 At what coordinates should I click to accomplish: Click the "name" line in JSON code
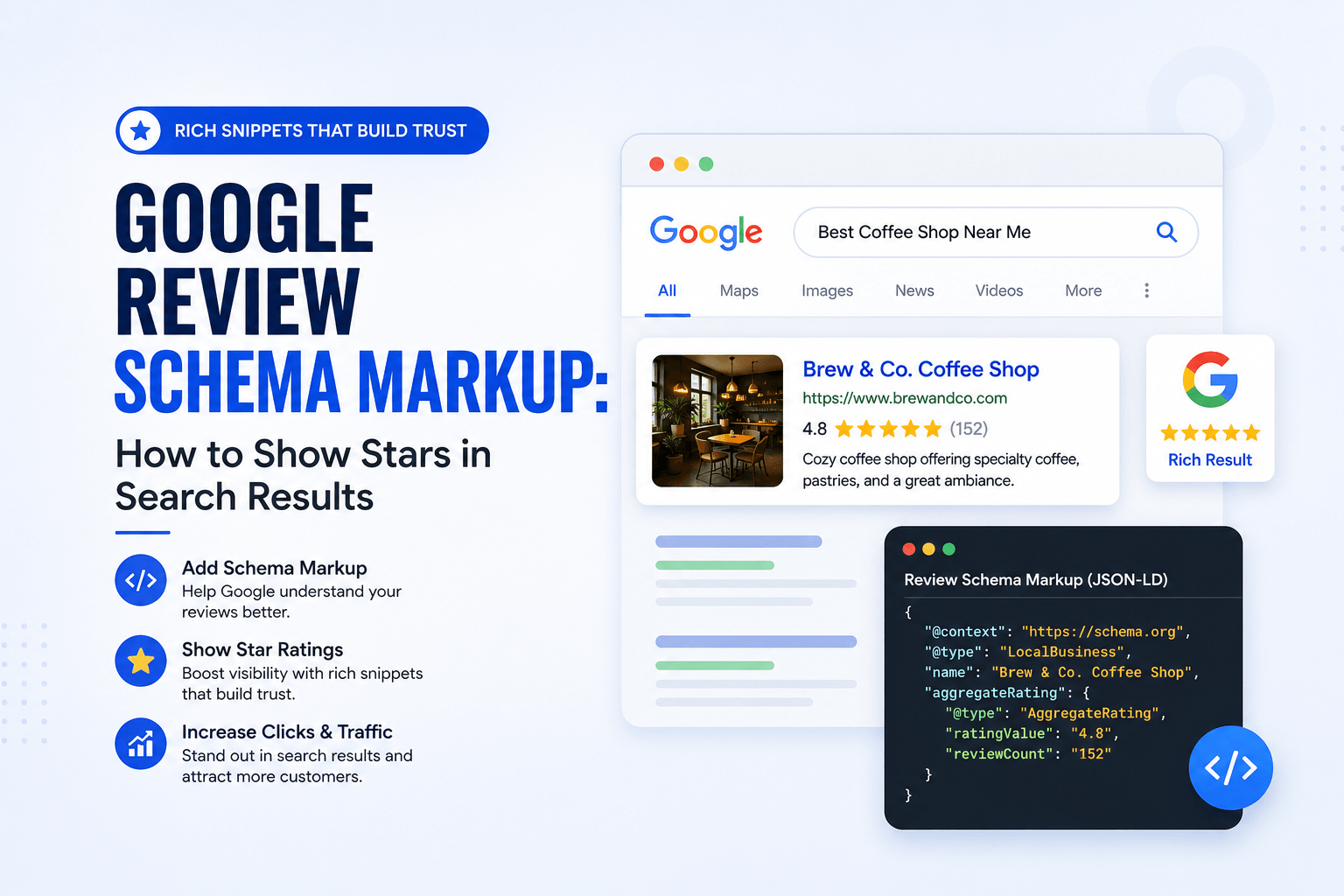pos(1061,672)
